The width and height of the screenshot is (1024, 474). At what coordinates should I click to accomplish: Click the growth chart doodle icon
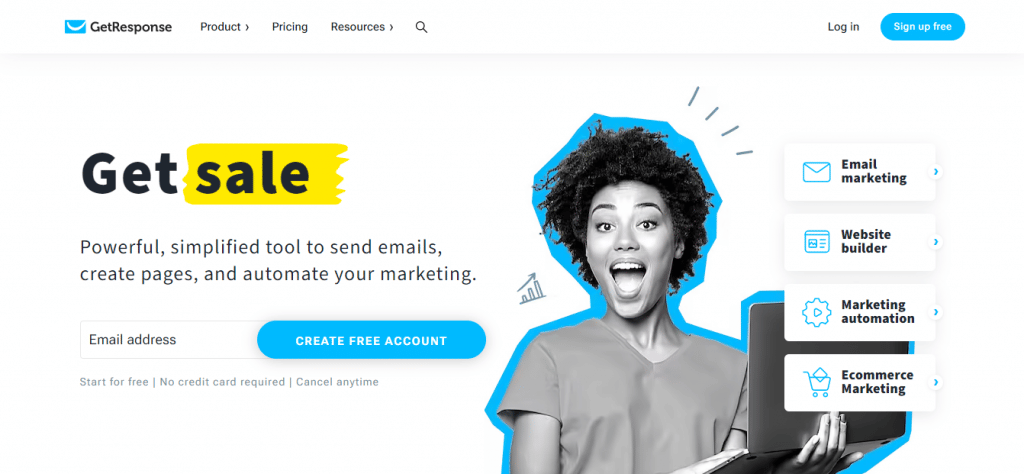[532, 289]
